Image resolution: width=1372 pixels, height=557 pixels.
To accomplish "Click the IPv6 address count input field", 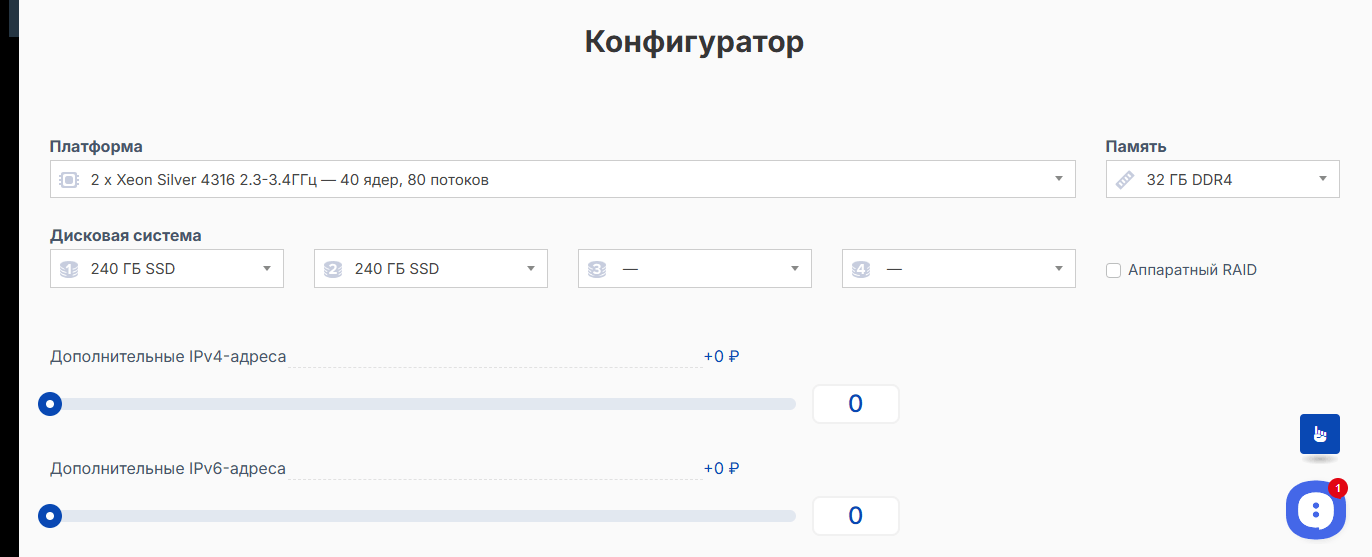I will 855,516.
